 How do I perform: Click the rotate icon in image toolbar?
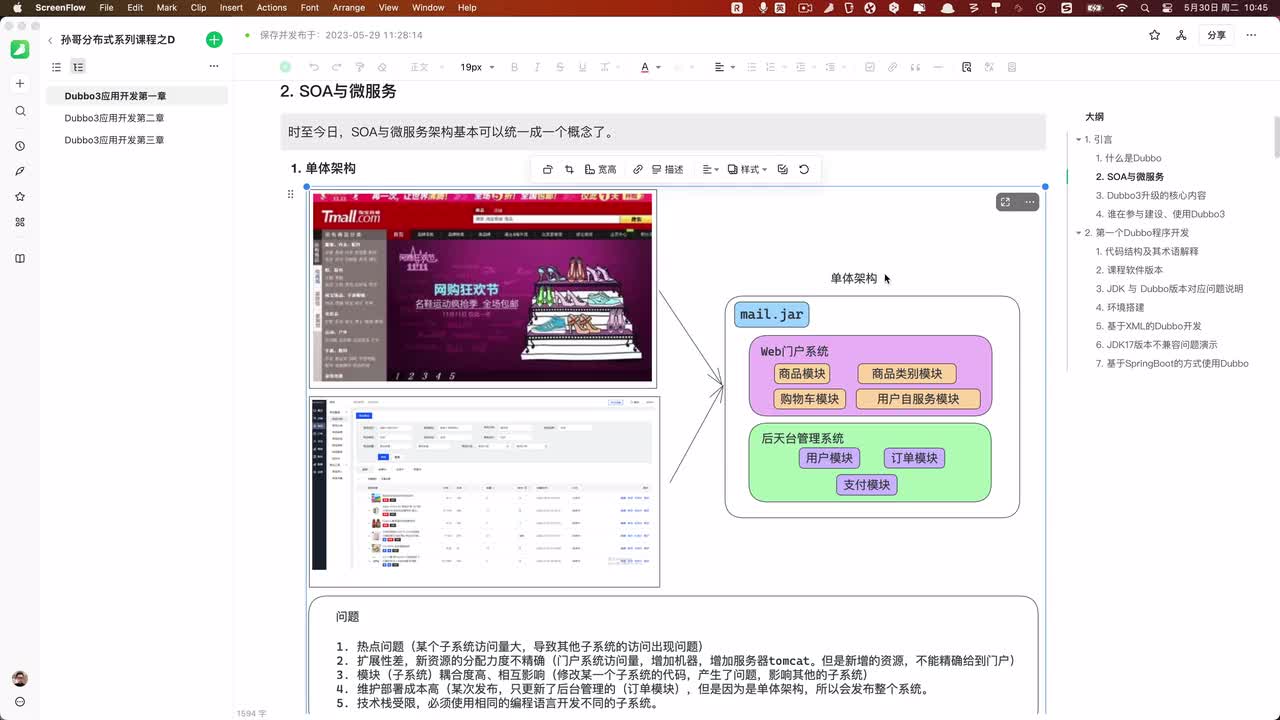[x=547, y=169]
